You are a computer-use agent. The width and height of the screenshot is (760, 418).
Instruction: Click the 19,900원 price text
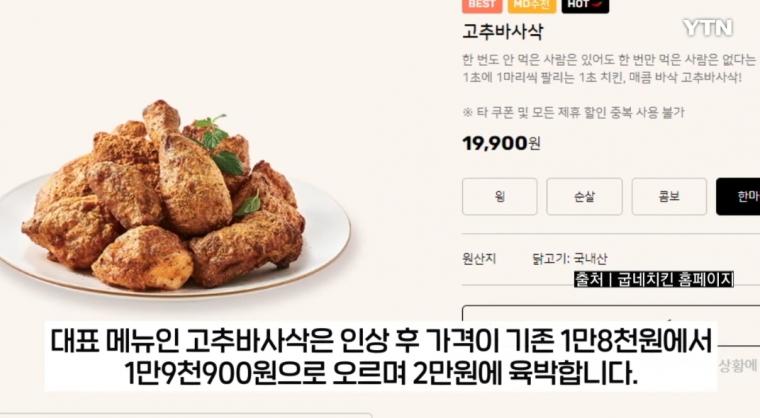coord(501,144)
